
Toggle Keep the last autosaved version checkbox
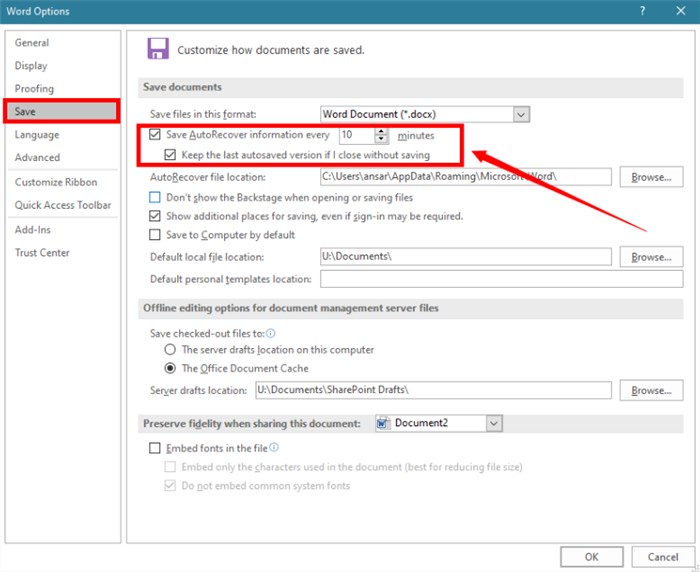(x=170, y=154)
